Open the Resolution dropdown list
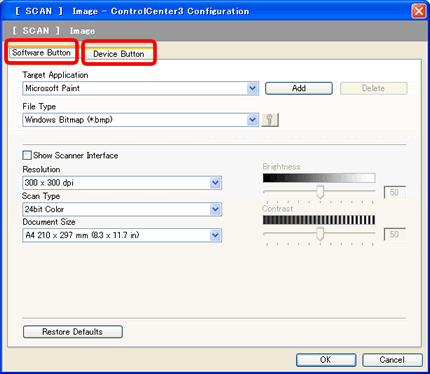This screenshot has width=430, height=374. pyautogui.click(x=215, y=183)
